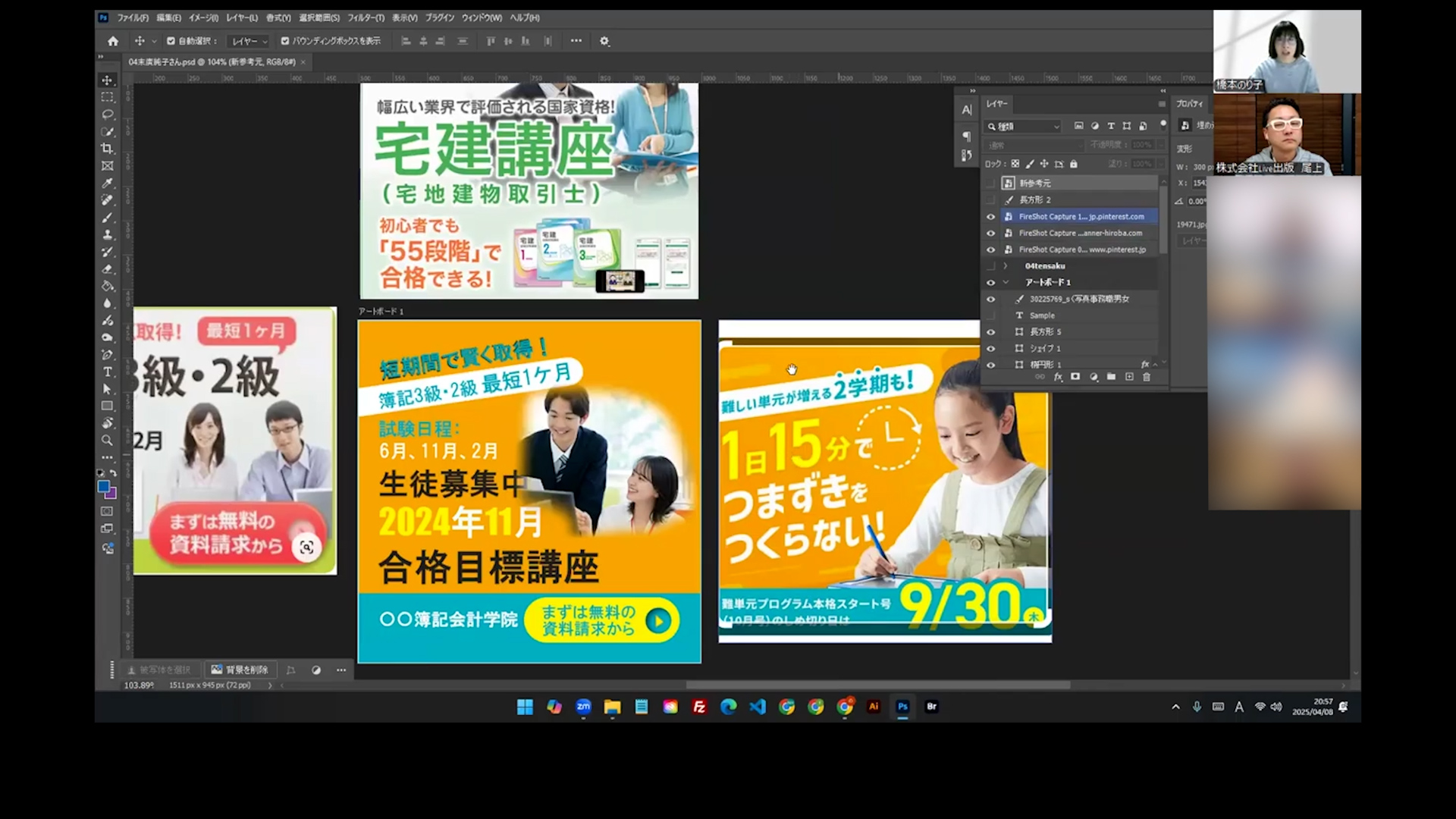Create new group folder icon in Layers

(x=1111, y=377)
